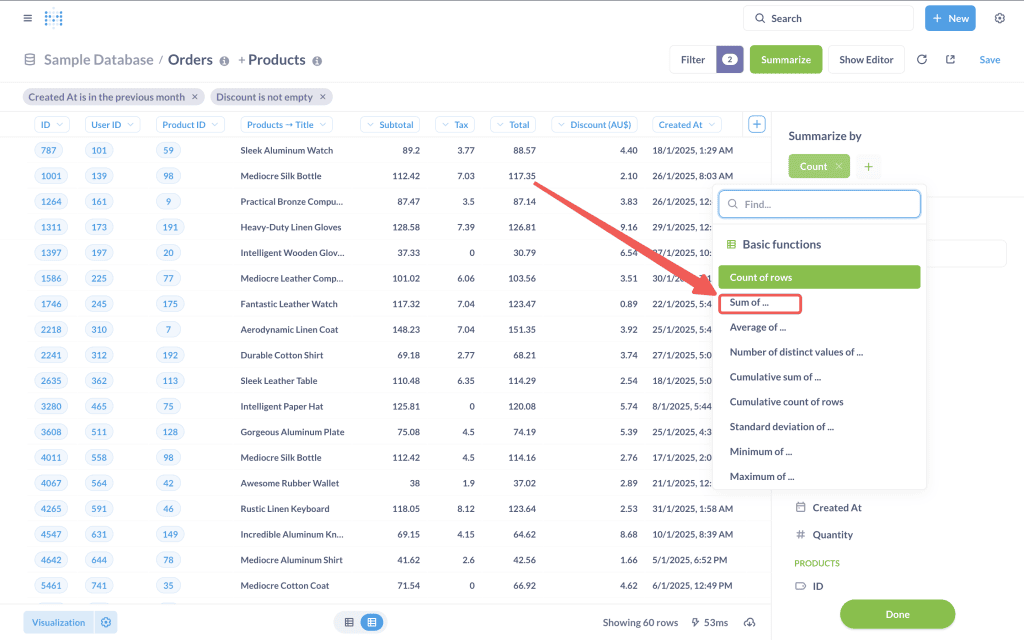Choose 'Average of ...' from list
Screen dimensions: 1024x640
click(x=758, y=327)
